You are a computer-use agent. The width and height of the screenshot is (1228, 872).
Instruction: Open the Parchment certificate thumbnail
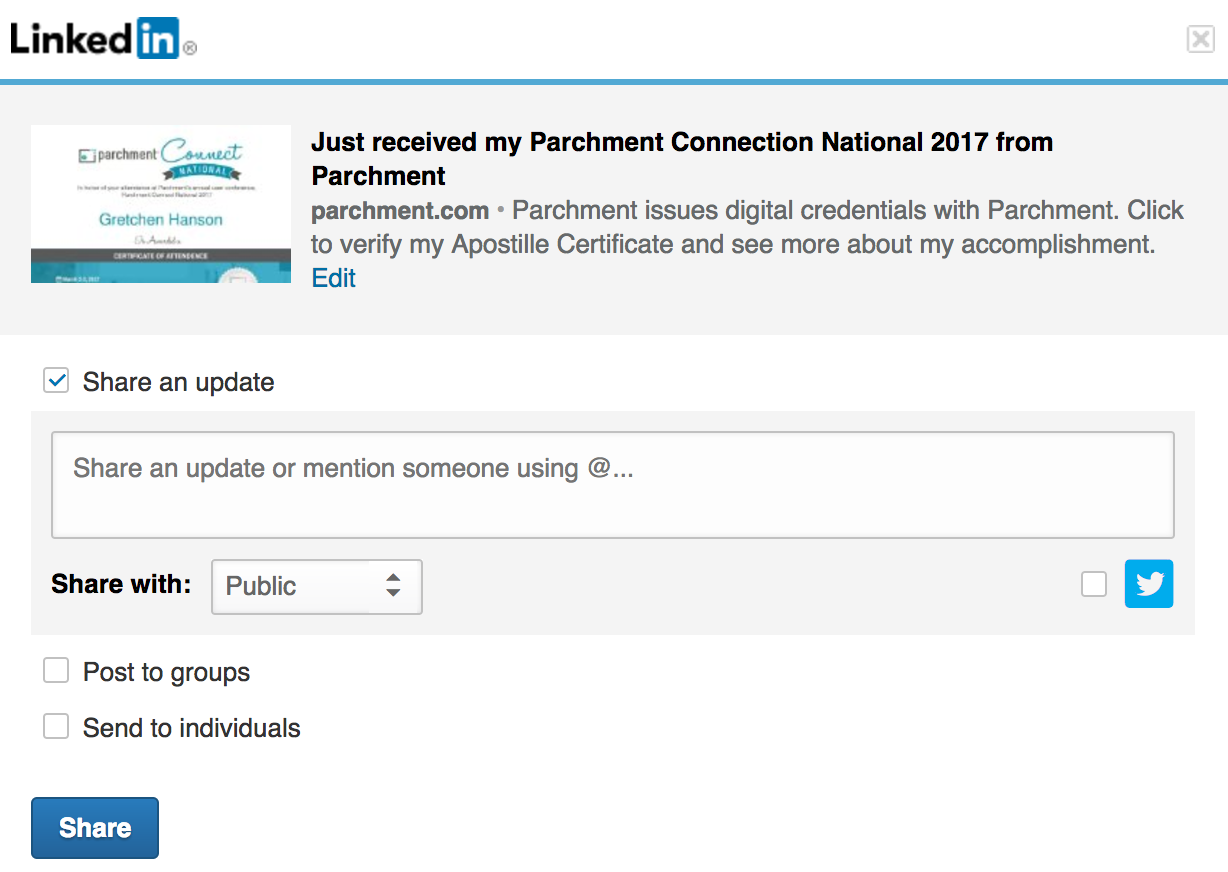pyautogui.click(x=161, y=204)
